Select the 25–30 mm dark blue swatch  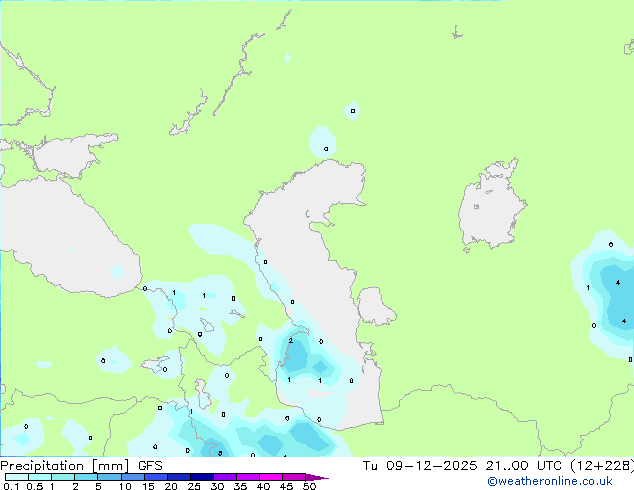[x=201, y=477]
